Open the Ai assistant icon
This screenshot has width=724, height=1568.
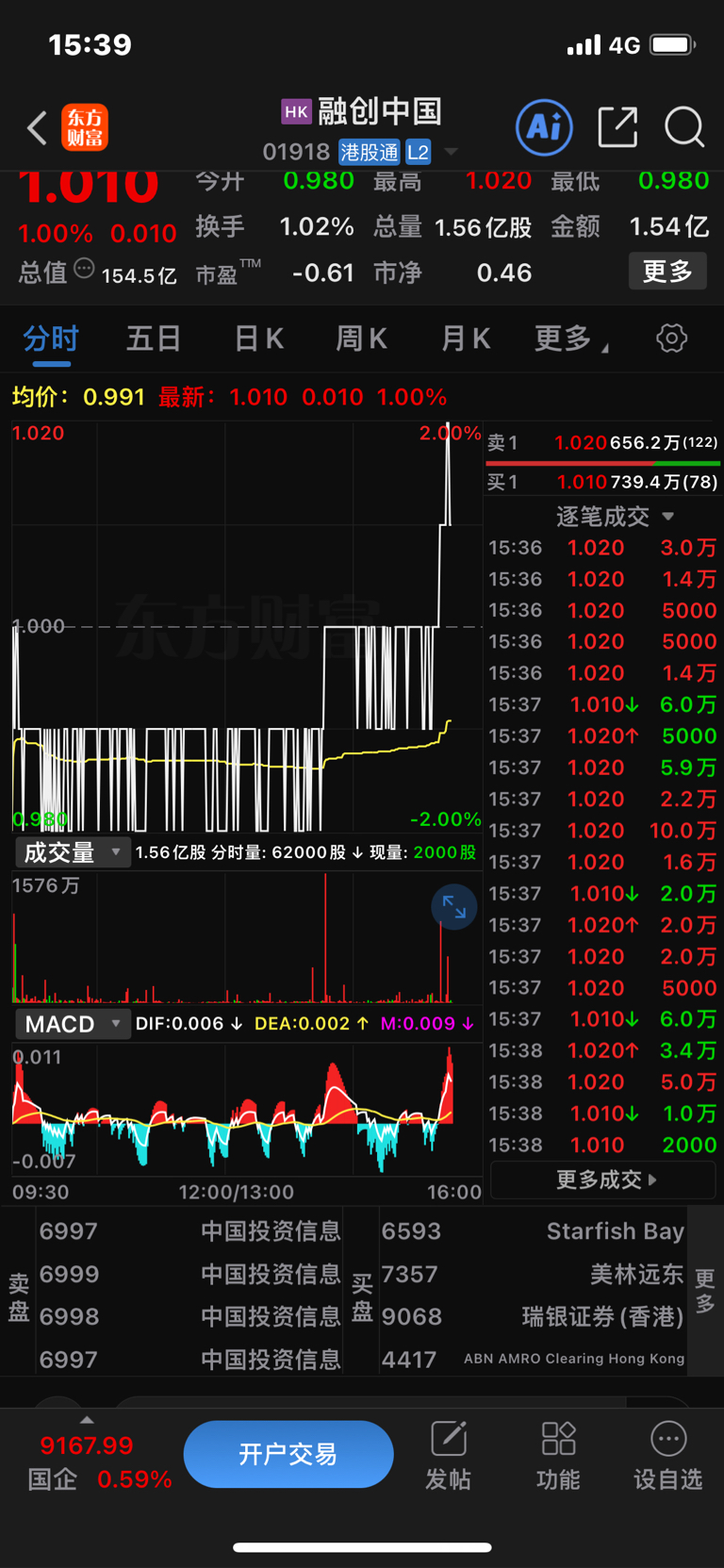pyautogui.click(x=544, y=126)
